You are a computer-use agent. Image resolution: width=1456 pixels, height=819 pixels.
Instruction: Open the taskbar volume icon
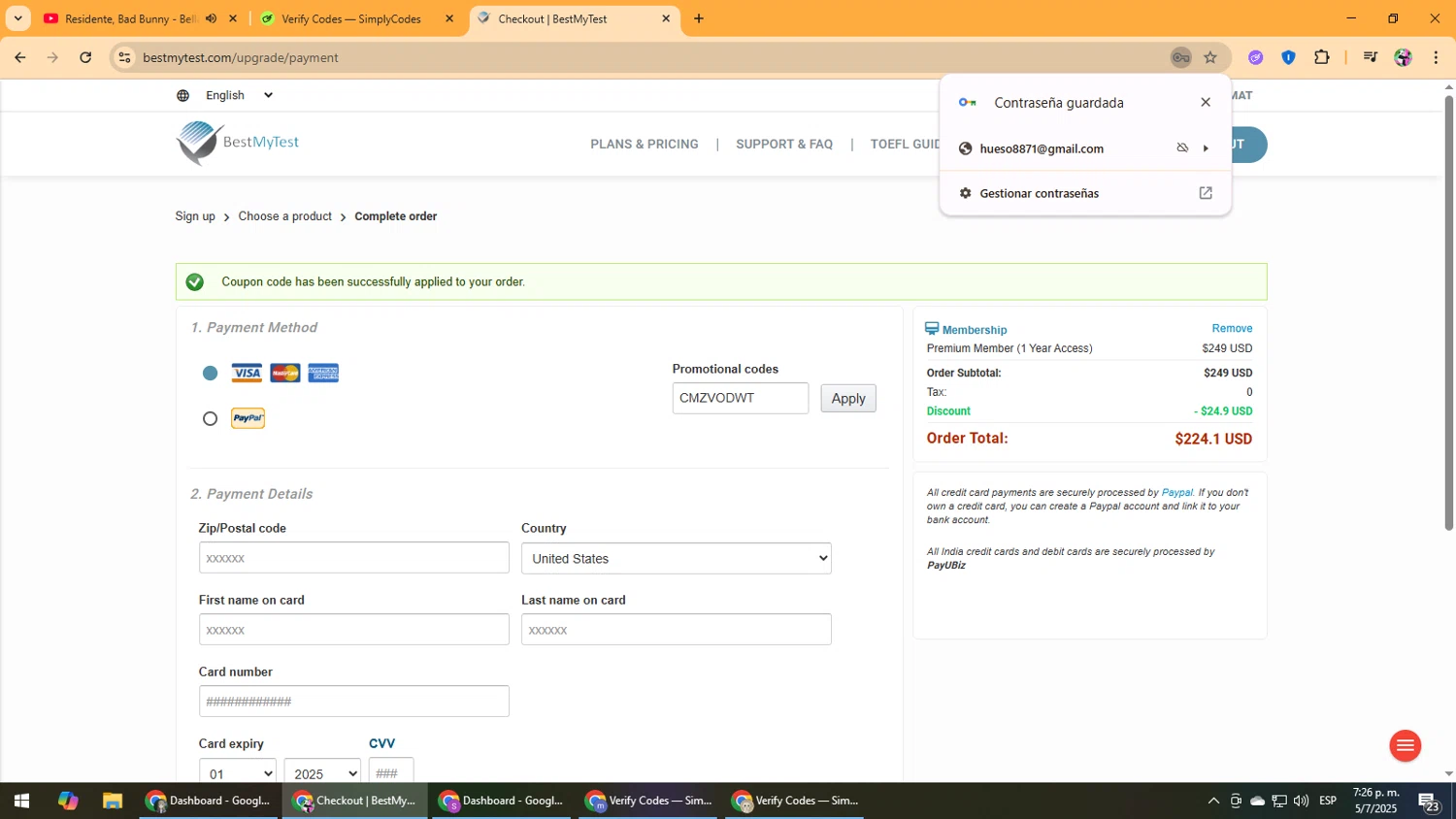coord(1301,801)
